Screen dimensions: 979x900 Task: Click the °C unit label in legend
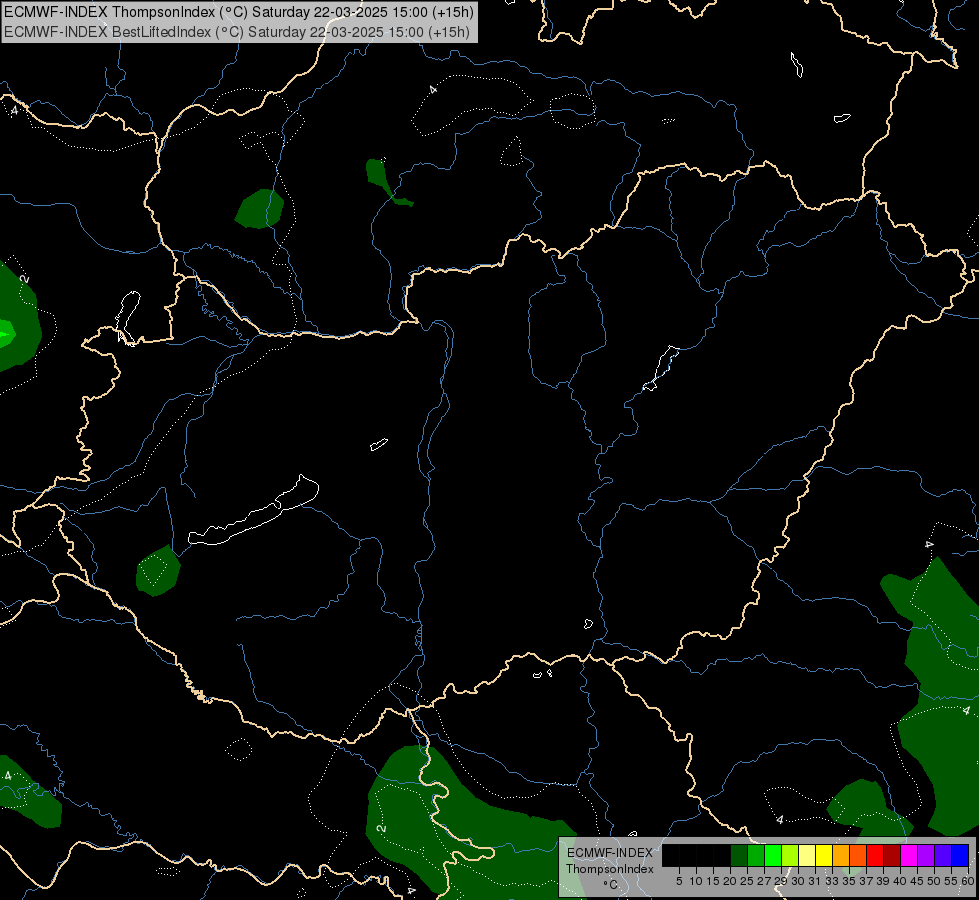[610, 884]
